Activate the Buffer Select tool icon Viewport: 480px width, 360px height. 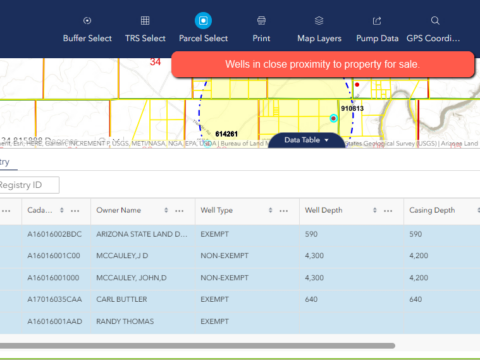87,21
